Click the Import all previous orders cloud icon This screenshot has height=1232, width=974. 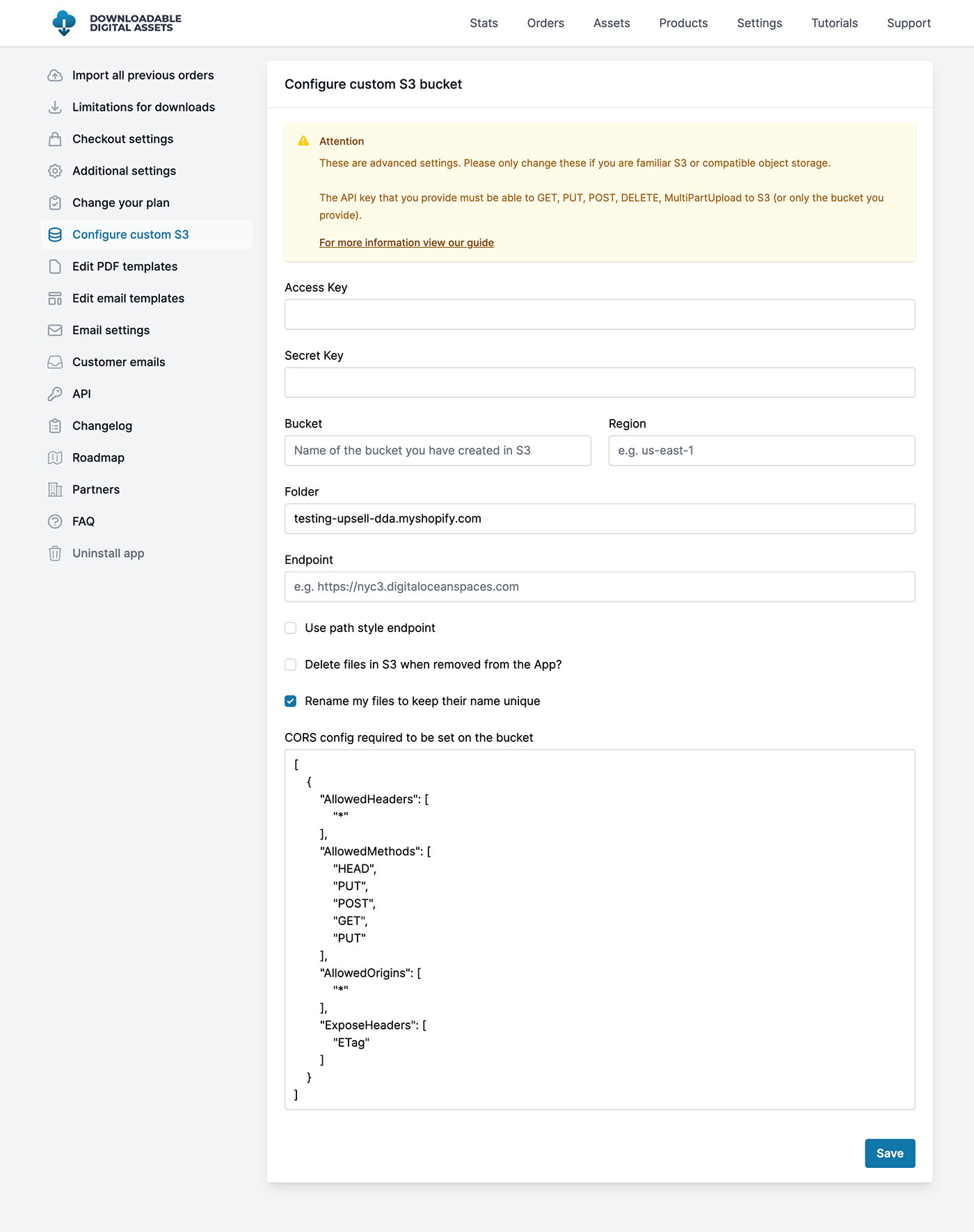pos(55,75)
